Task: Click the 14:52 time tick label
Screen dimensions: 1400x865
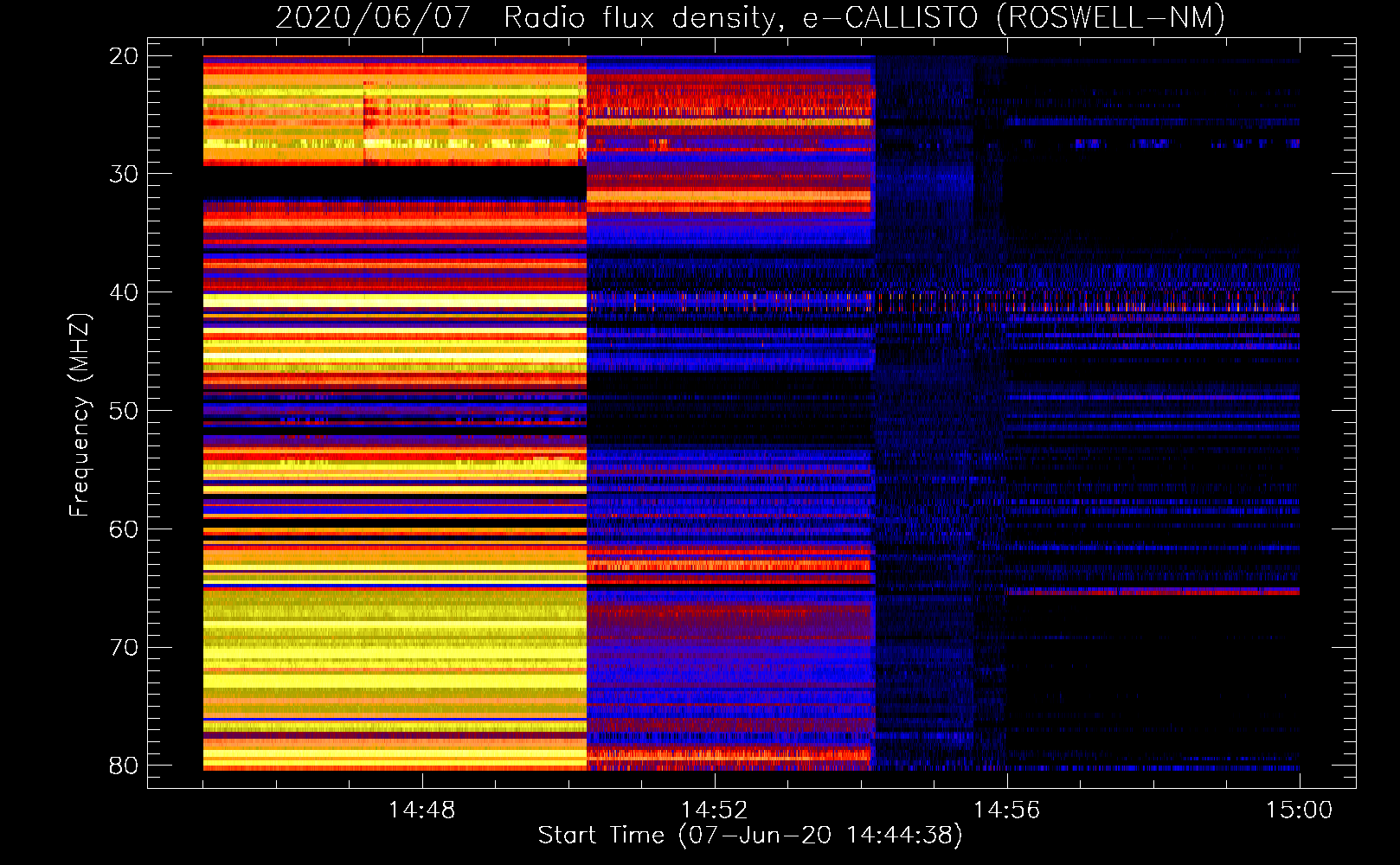Action: tap(714, 811)
